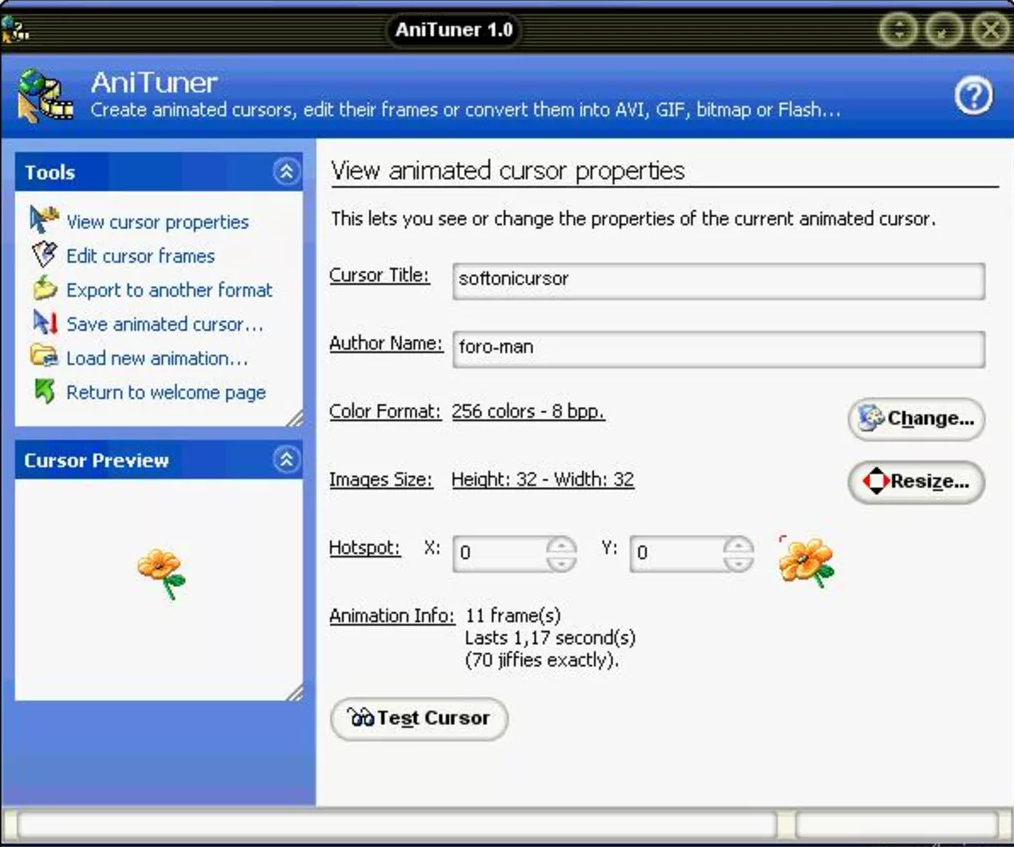Click the Change… color format button
This screenshot has width=1014, height=847.
pyautogui.click(x=916, y=419)
